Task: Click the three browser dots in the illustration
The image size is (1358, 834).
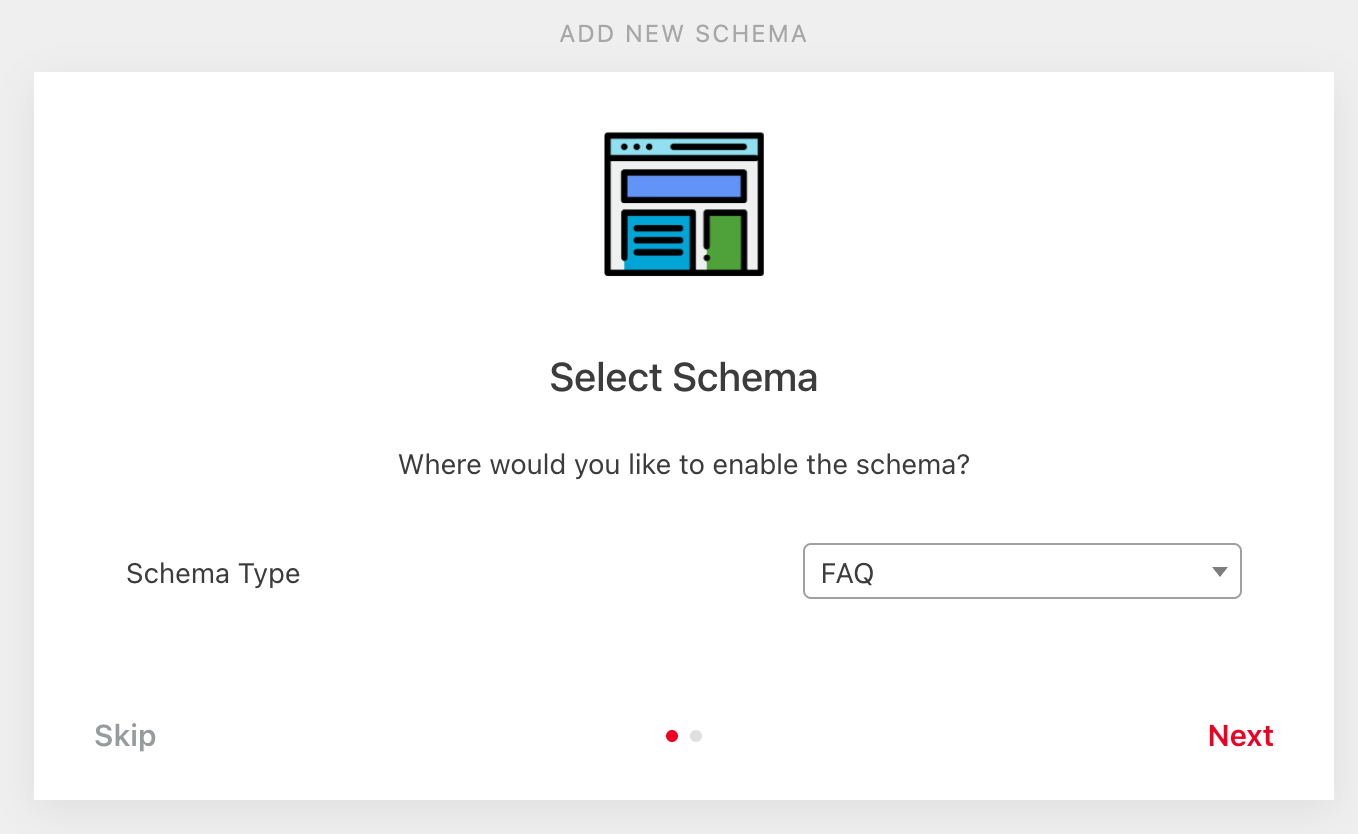Action: [x=636, y=147]
